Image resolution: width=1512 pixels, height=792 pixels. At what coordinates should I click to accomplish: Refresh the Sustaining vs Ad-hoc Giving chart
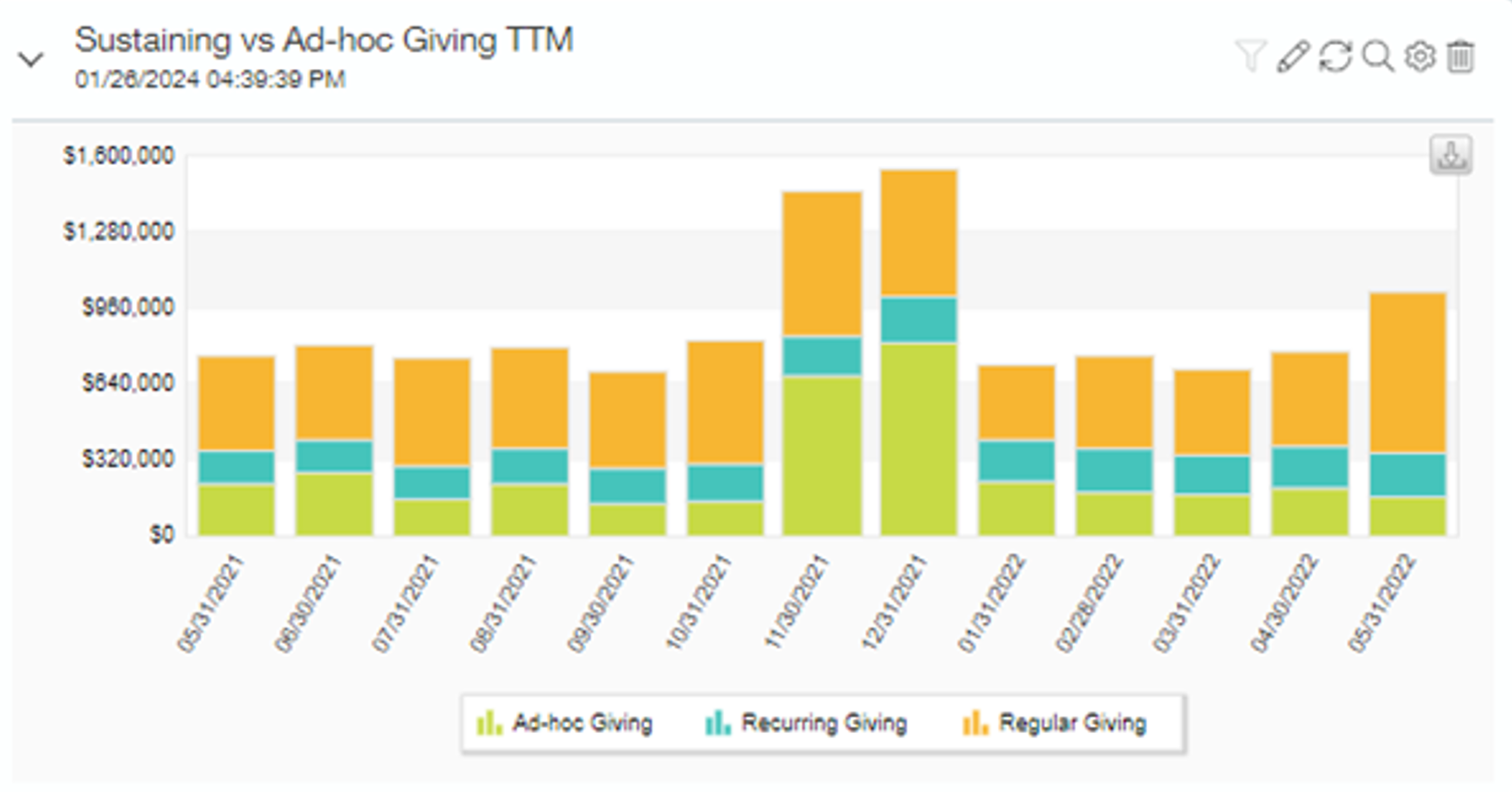click(1335, 56)
